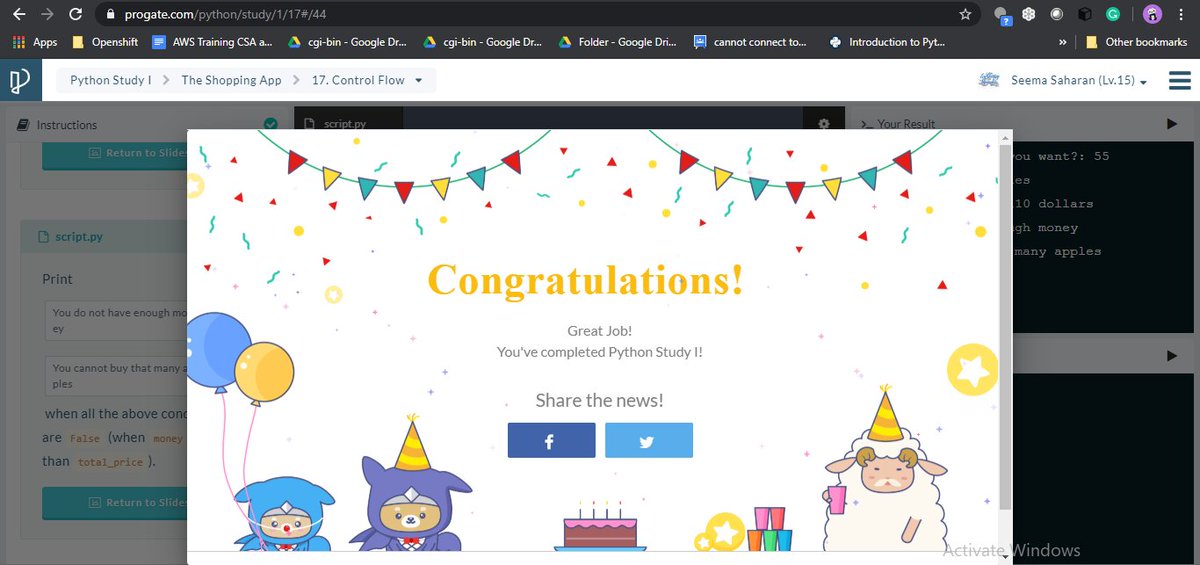
Task: Open the Folder - Google Drive bookmark
Action: pos(617,42)
